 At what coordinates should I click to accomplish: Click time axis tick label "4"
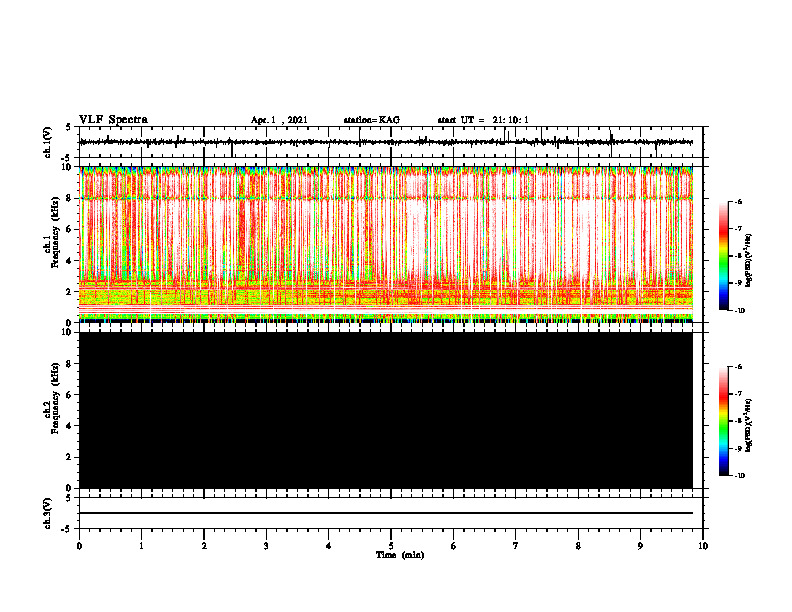click(329, 546)
